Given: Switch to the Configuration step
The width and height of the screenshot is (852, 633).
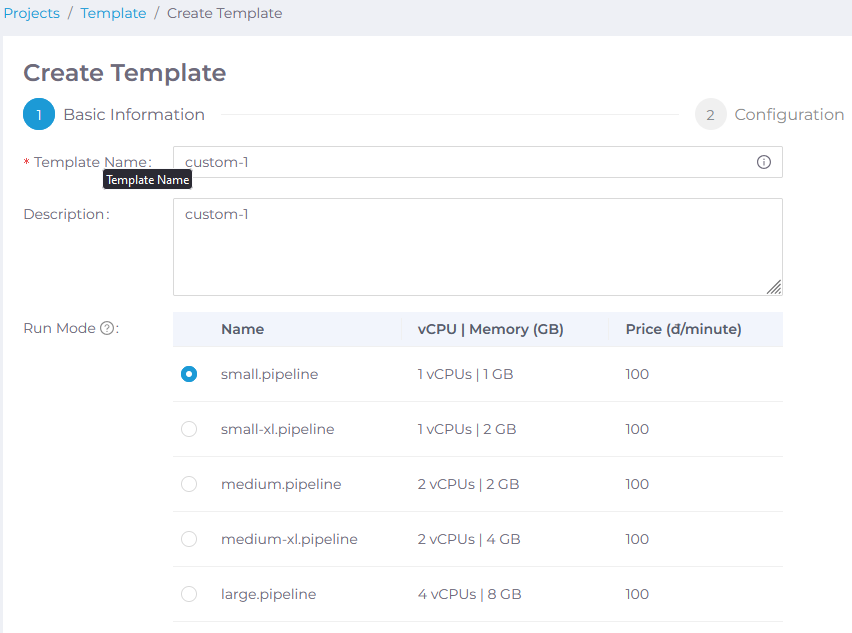Looking at the screenshot, I should click(789, 114).
